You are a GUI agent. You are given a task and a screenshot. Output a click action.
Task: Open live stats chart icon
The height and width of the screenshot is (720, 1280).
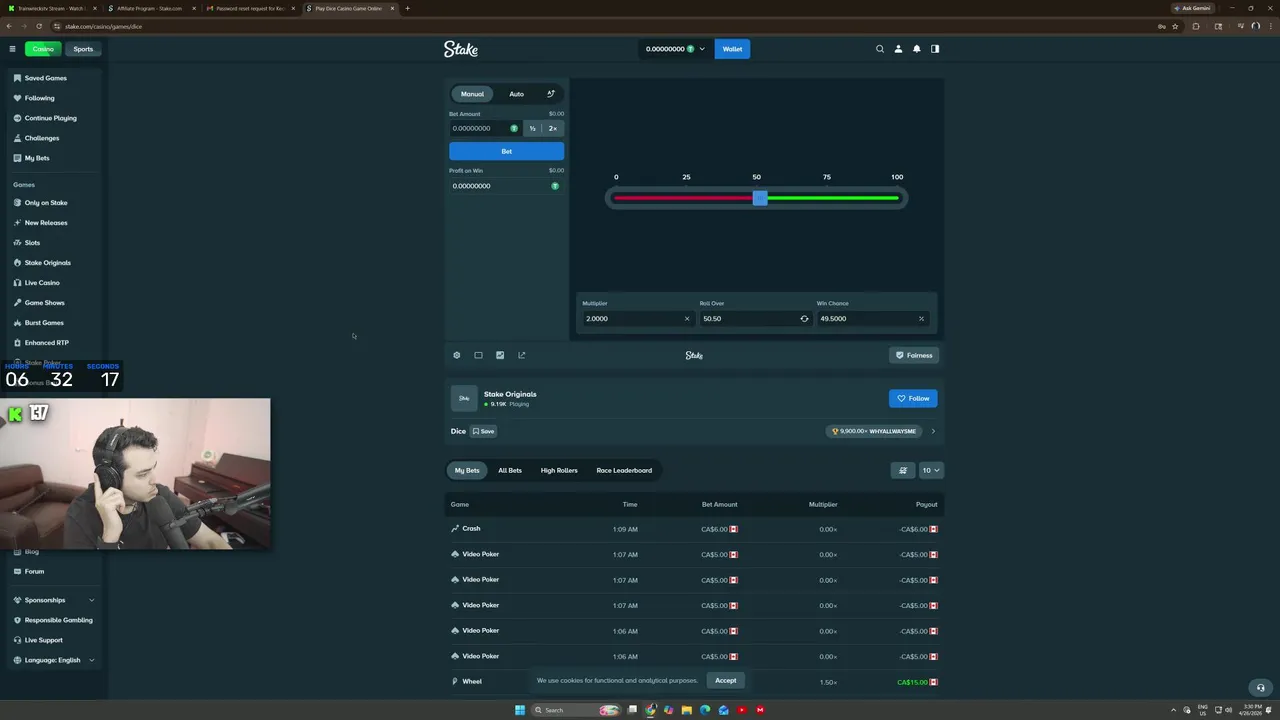500,355
